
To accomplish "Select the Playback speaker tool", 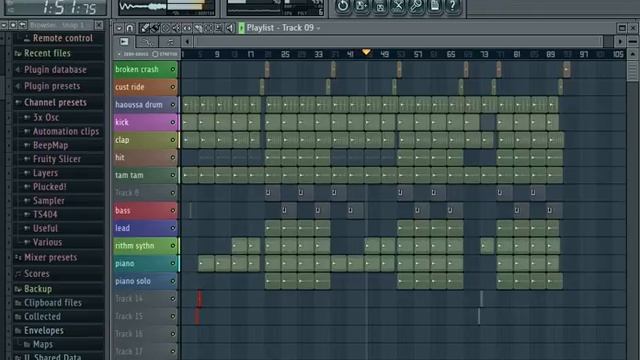I will point(230,28).
